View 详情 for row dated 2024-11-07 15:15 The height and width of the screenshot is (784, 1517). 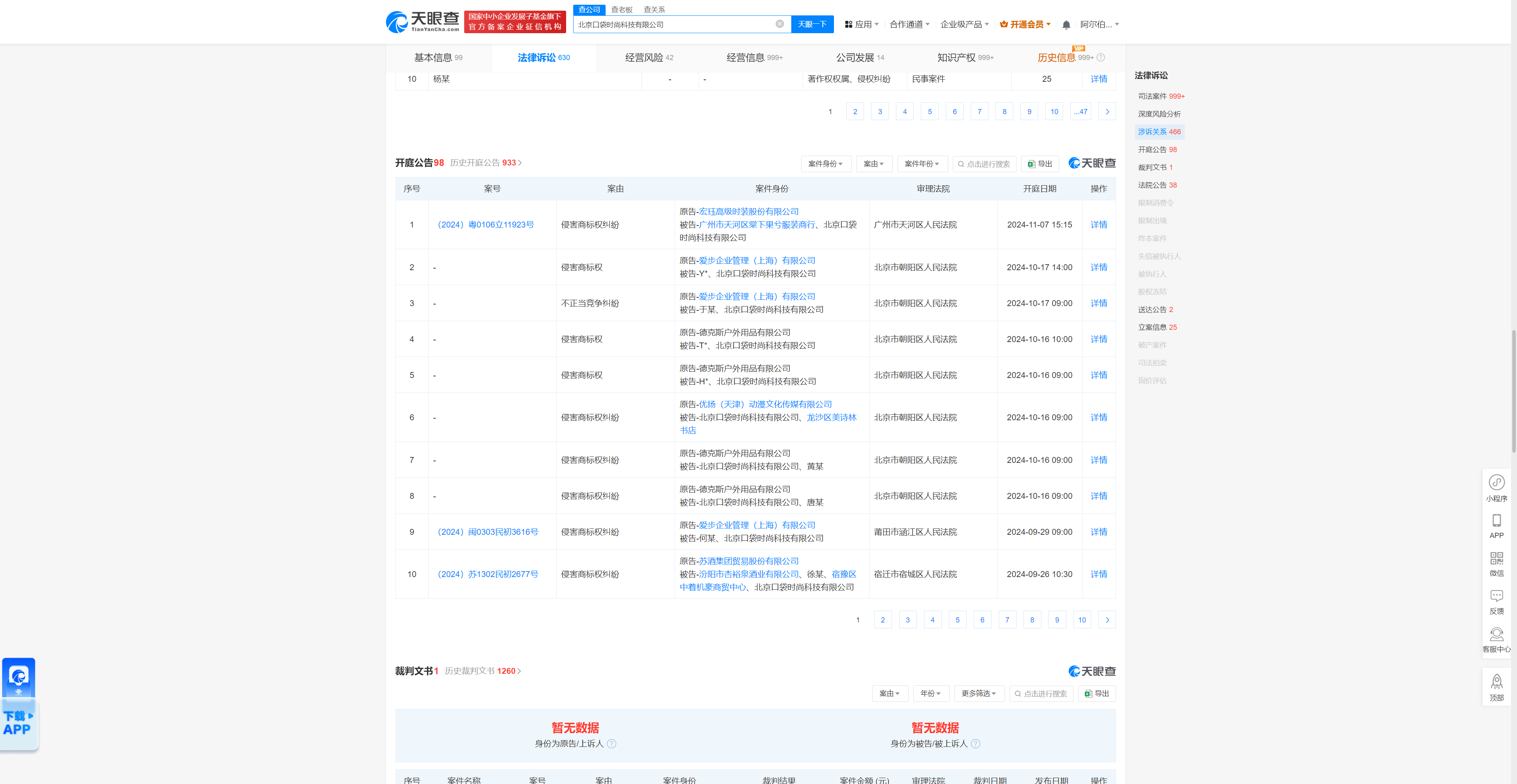1098,224
